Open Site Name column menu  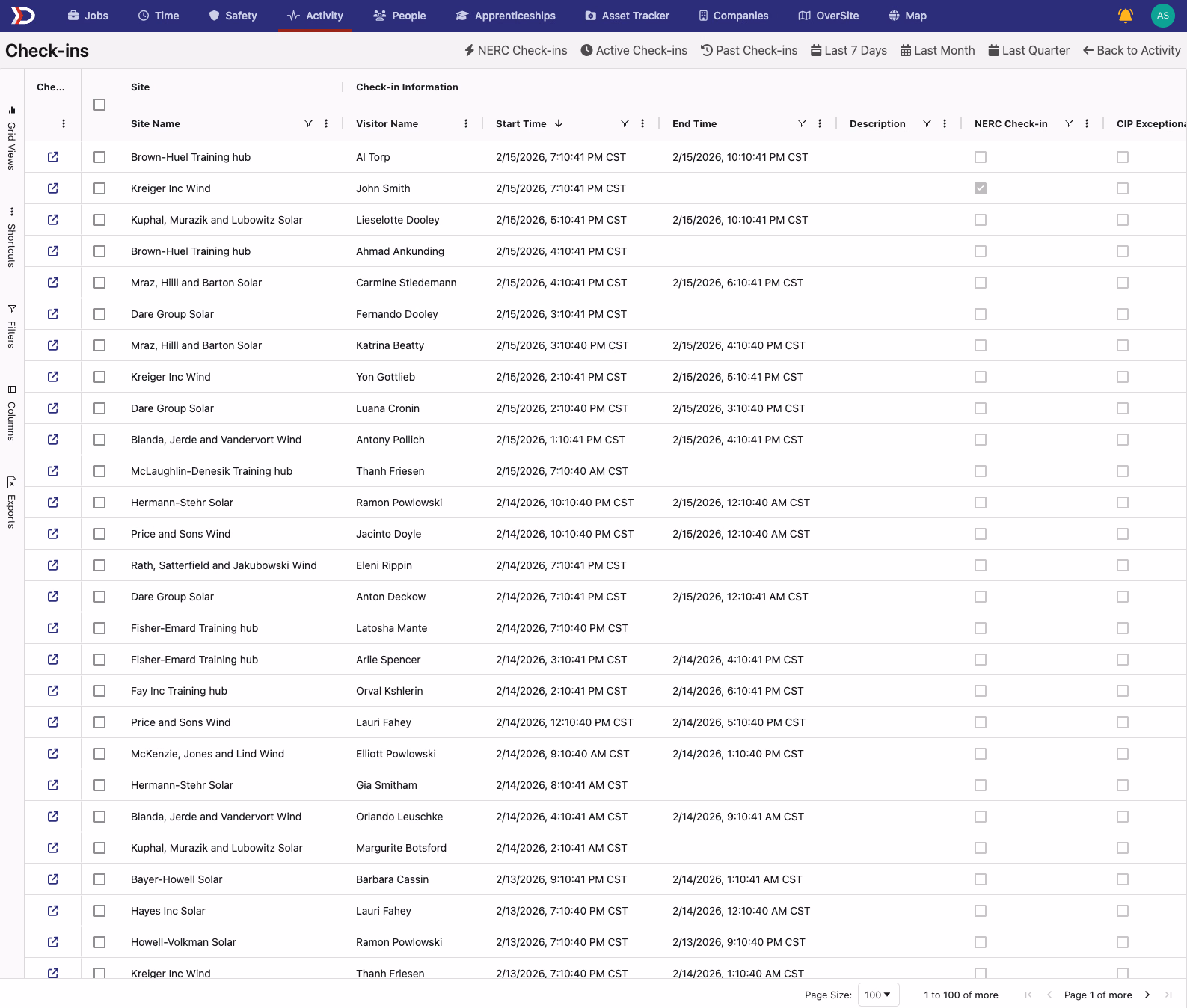(326, 123)
